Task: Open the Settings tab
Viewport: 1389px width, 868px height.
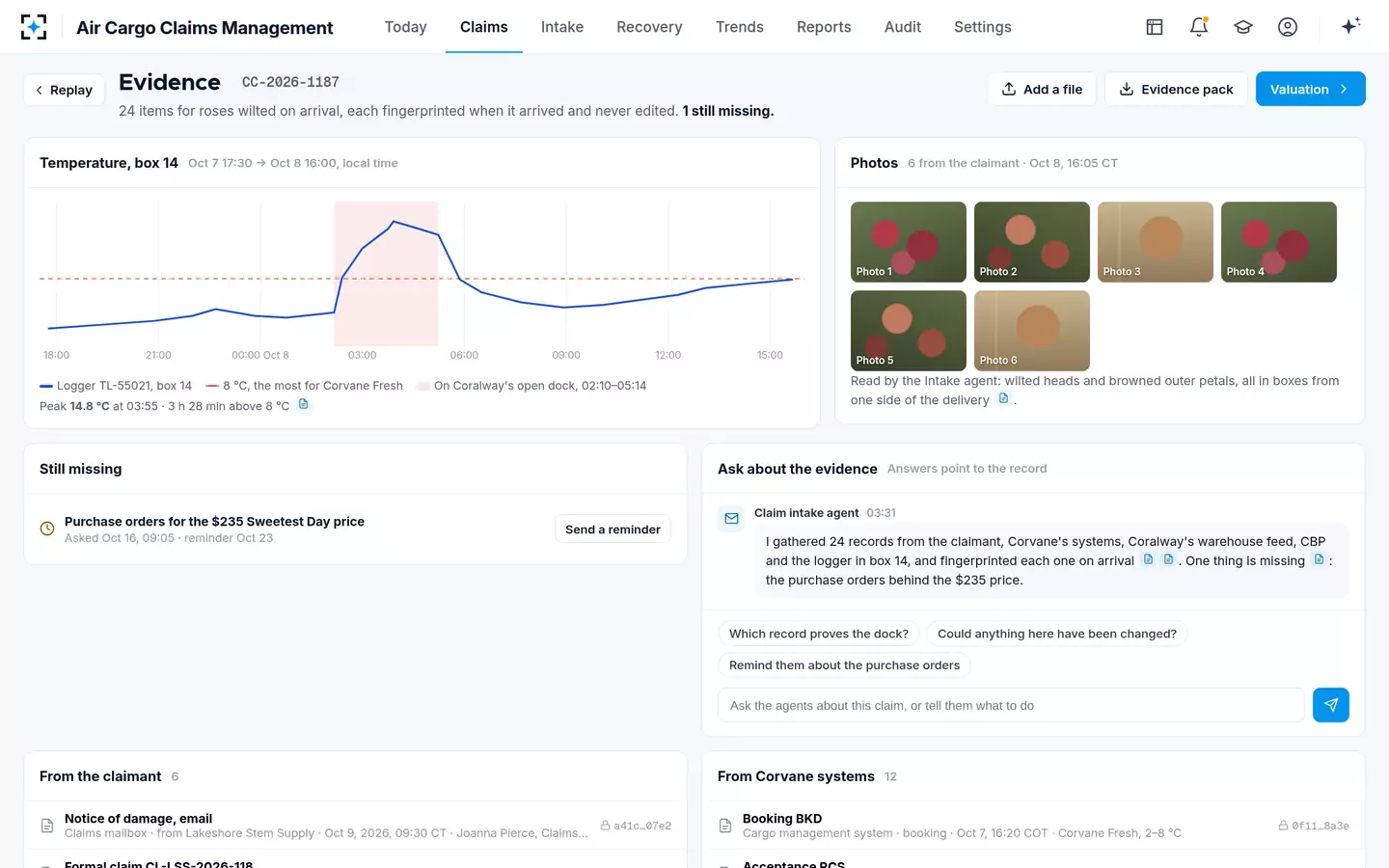Action: (x=983, y=27)
